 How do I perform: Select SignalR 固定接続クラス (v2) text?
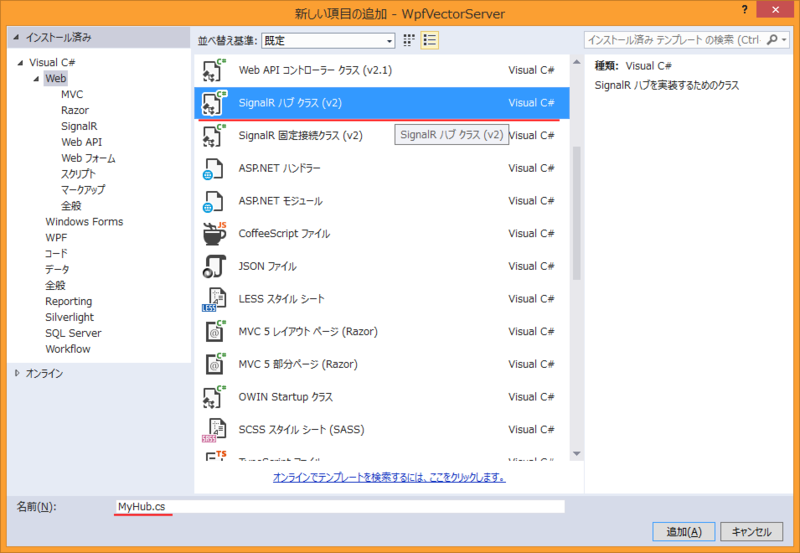point(301,135)
